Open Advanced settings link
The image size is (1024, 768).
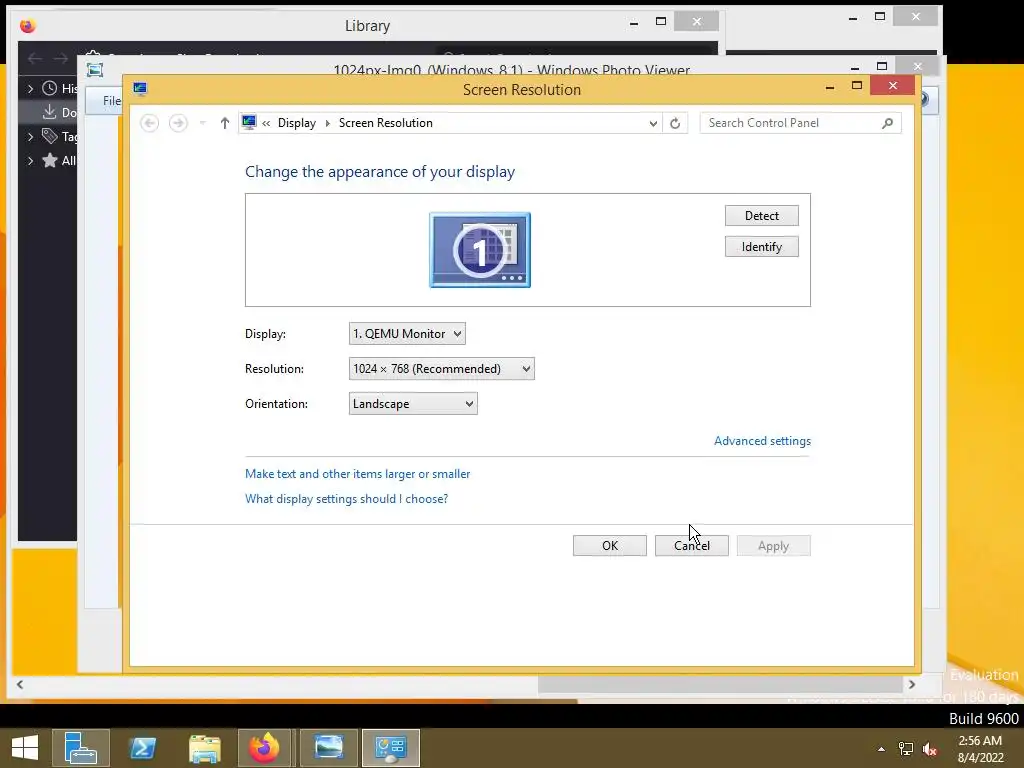click(x=762, y=441)
